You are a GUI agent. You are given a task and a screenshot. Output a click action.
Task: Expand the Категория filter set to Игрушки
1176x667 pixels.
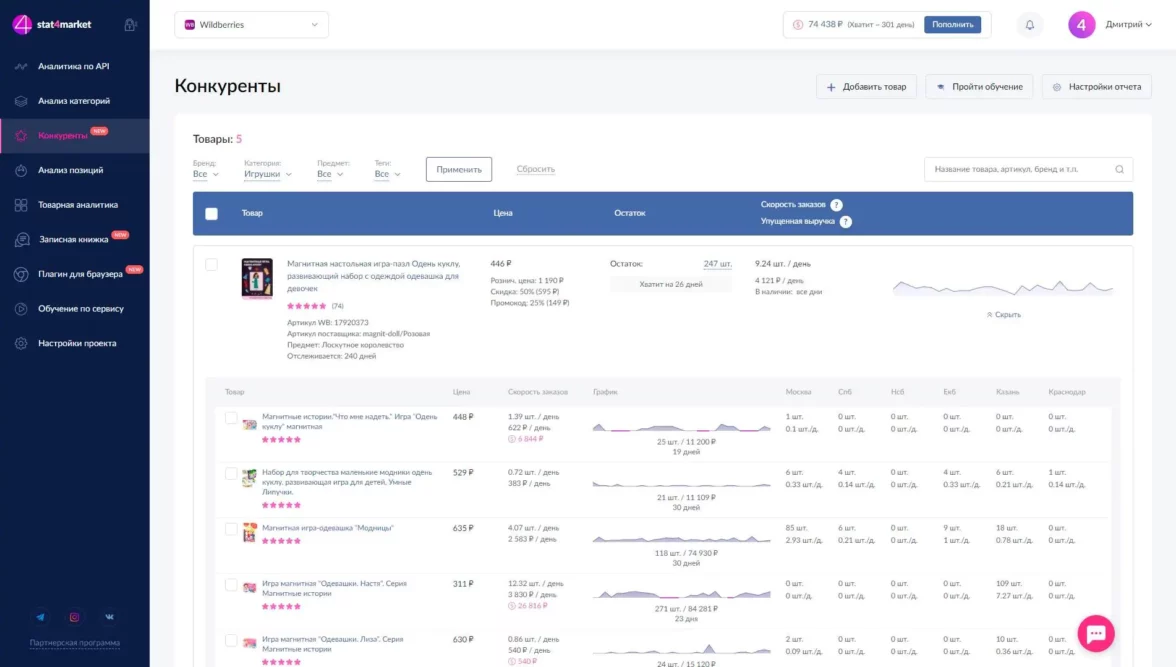267,174
